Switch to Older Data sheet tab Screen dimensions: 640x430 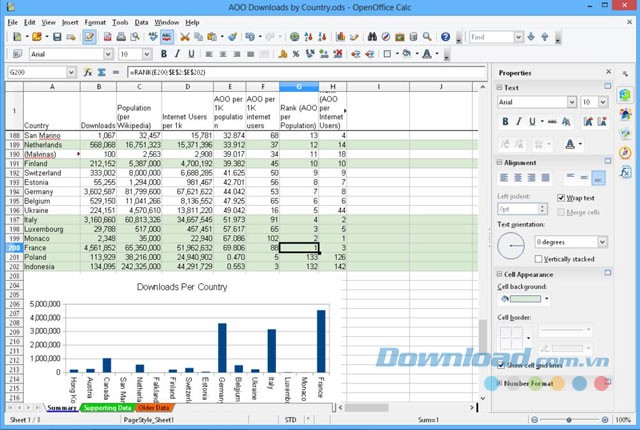pos(153,408)
